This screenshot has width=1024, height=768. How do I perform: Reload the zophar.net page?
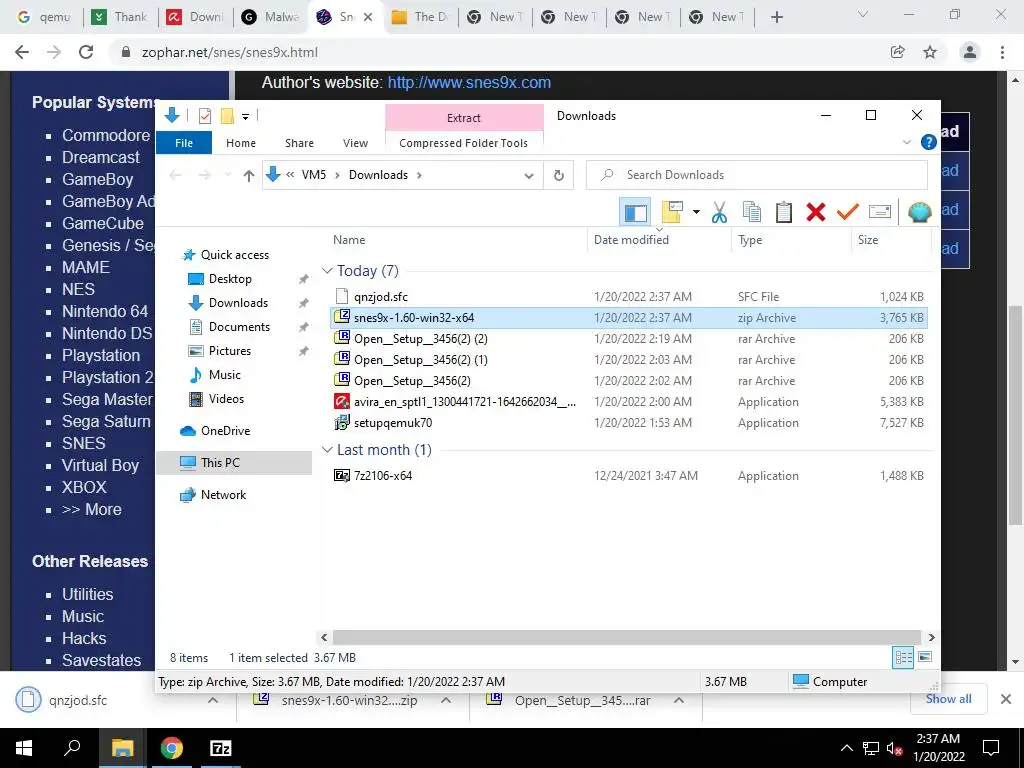tap(86, 52)
